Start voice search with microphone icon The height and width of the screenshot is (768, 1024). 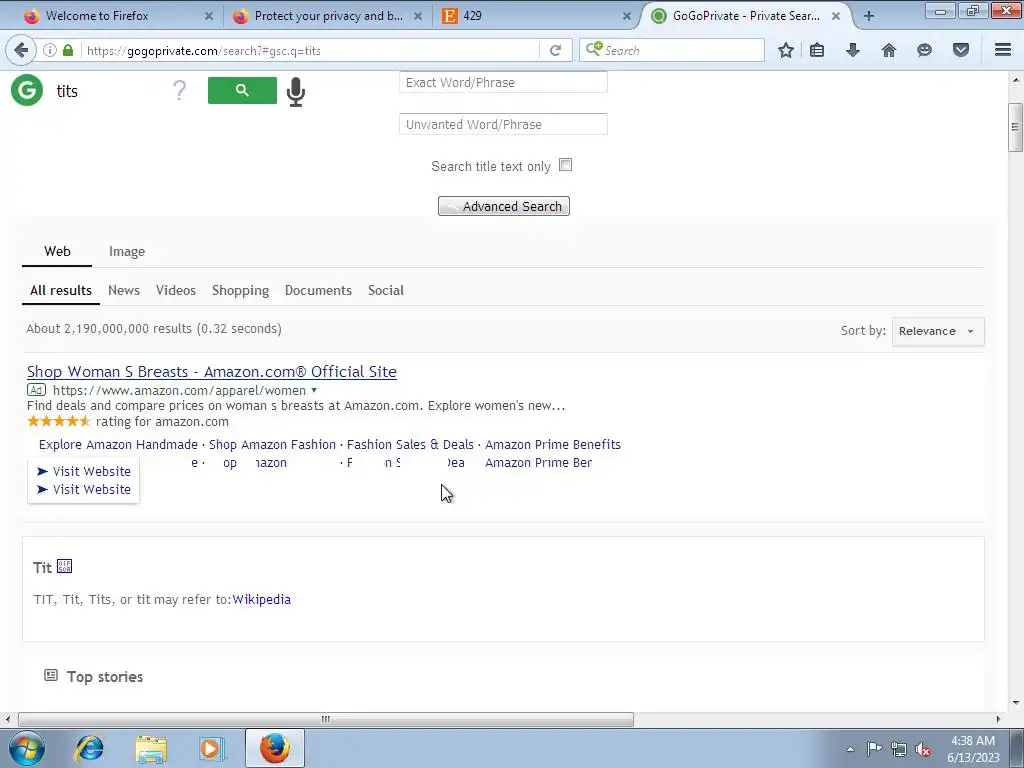coord(296,91)
